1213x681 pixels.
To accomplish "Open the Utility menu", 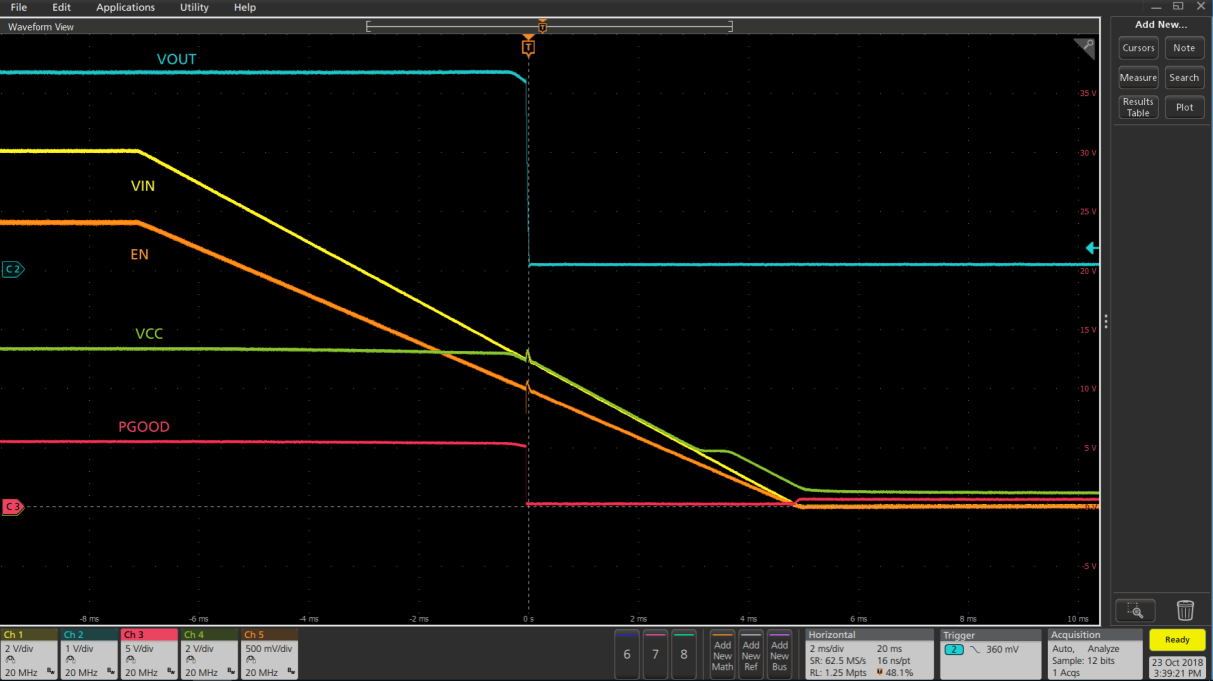I will [194, 8].
